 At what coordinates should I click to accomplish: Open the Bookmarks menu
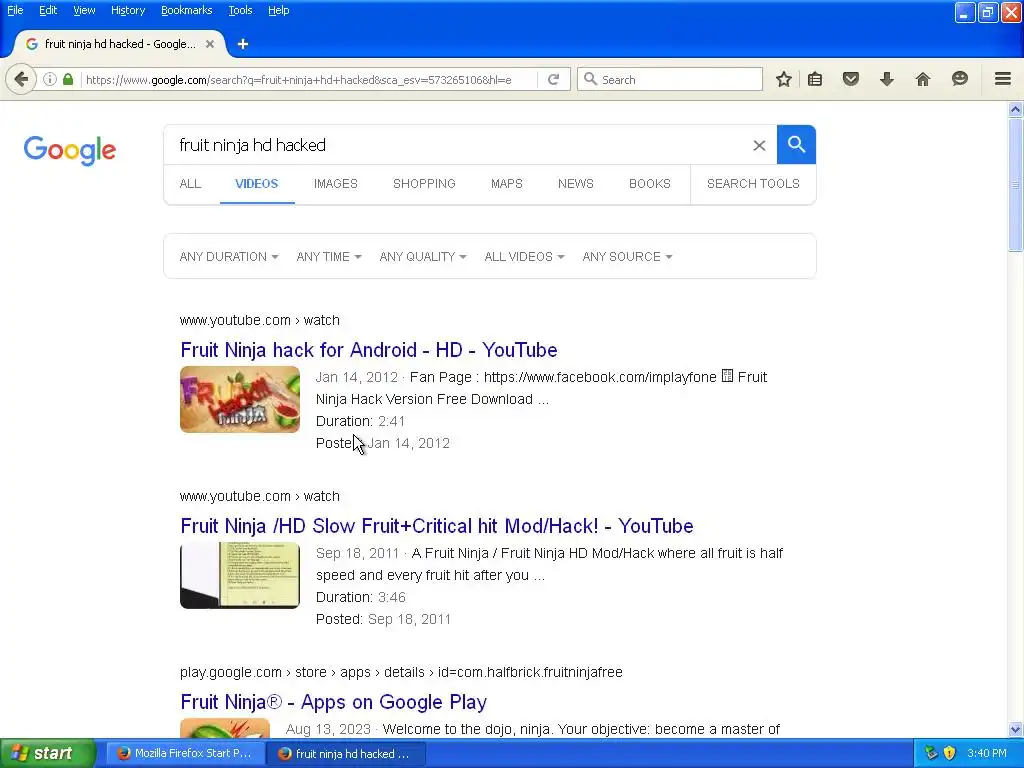click(187, 10)
